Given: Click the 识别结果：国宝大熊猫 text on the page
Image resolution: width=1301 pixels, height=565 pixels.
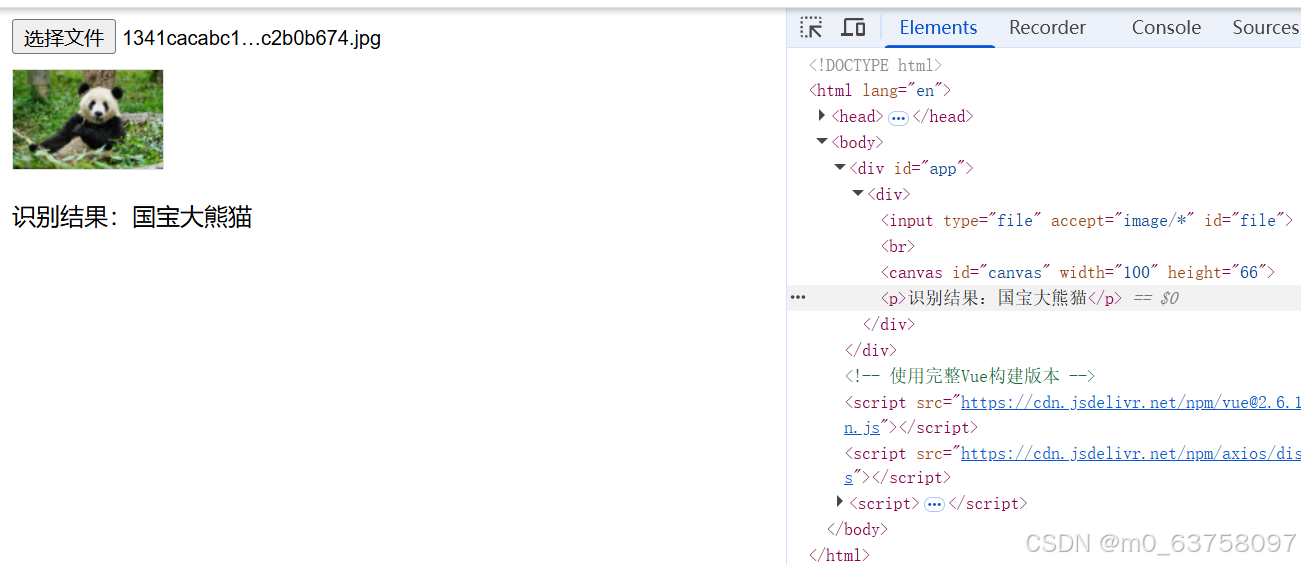Looking at the screenshot, I should point(132,217).
